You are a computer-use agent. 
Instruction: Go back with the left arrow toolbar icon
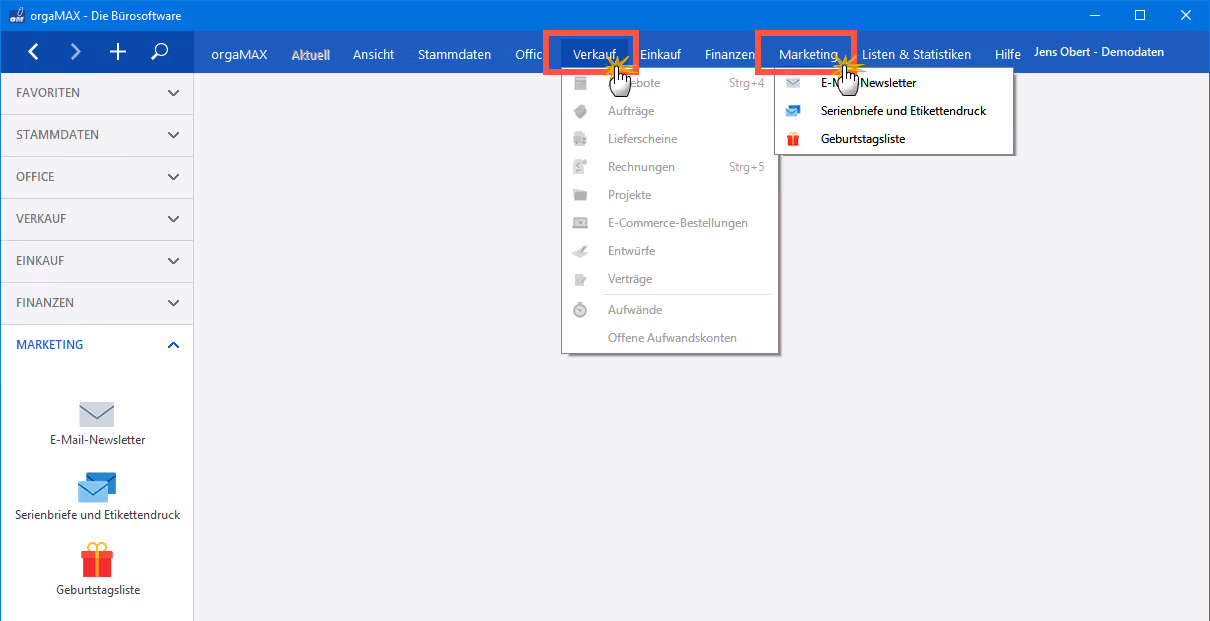[34, 52]
